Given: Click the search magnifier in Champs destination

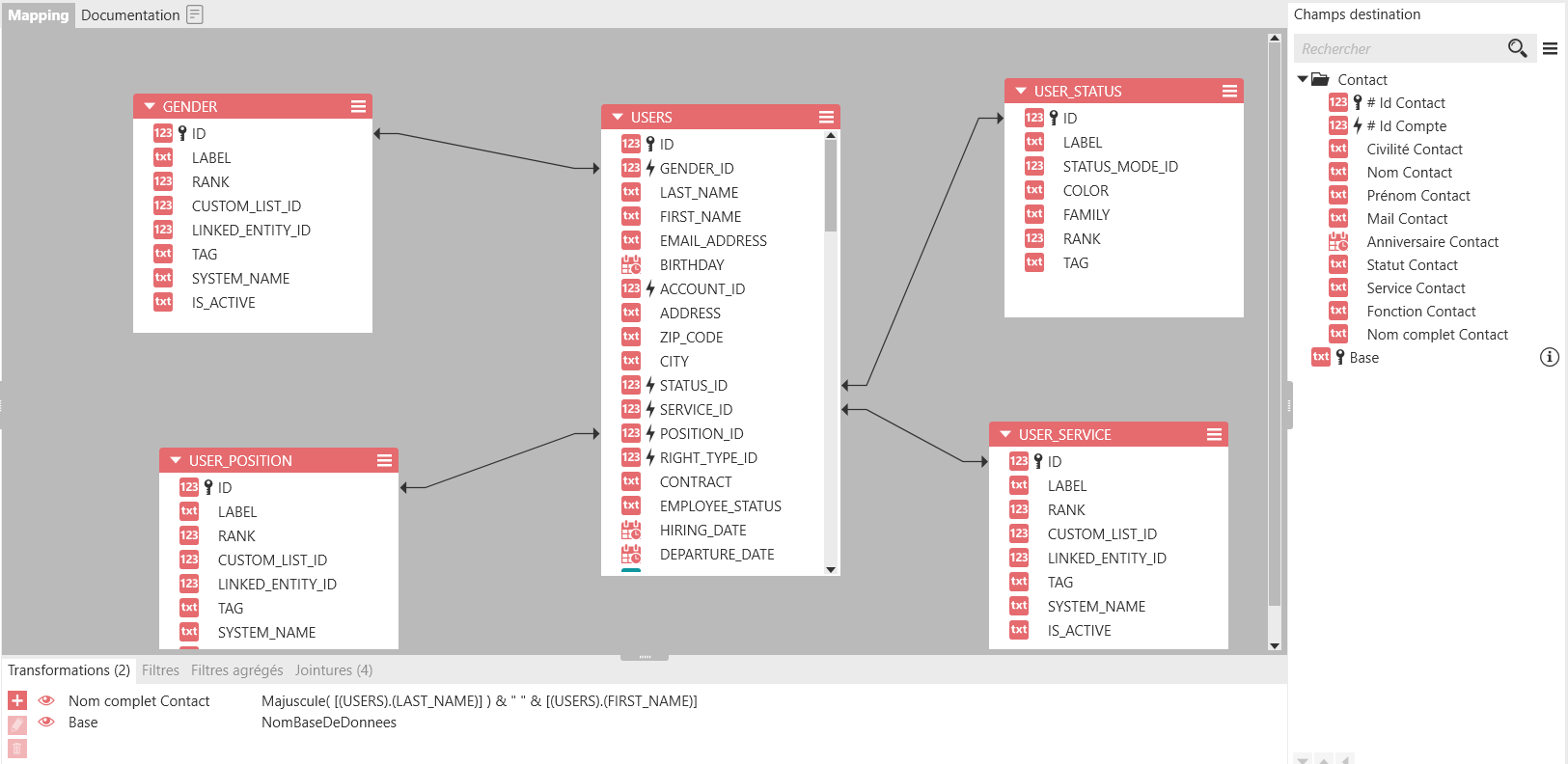Looking at the screenshot, I should [1516, 48].
